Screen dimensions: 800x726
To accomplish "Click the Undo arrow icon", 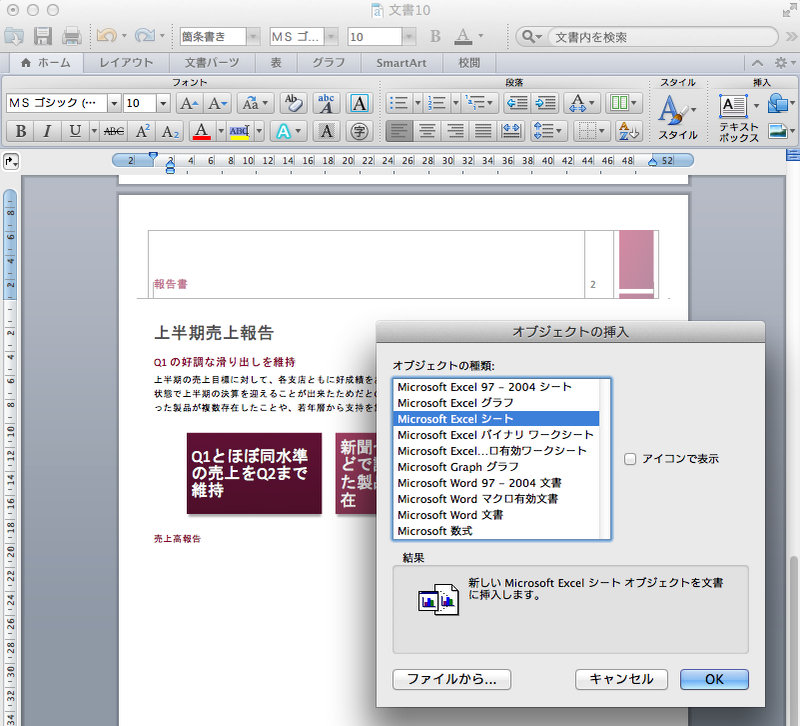I will [x=107, y=36].
